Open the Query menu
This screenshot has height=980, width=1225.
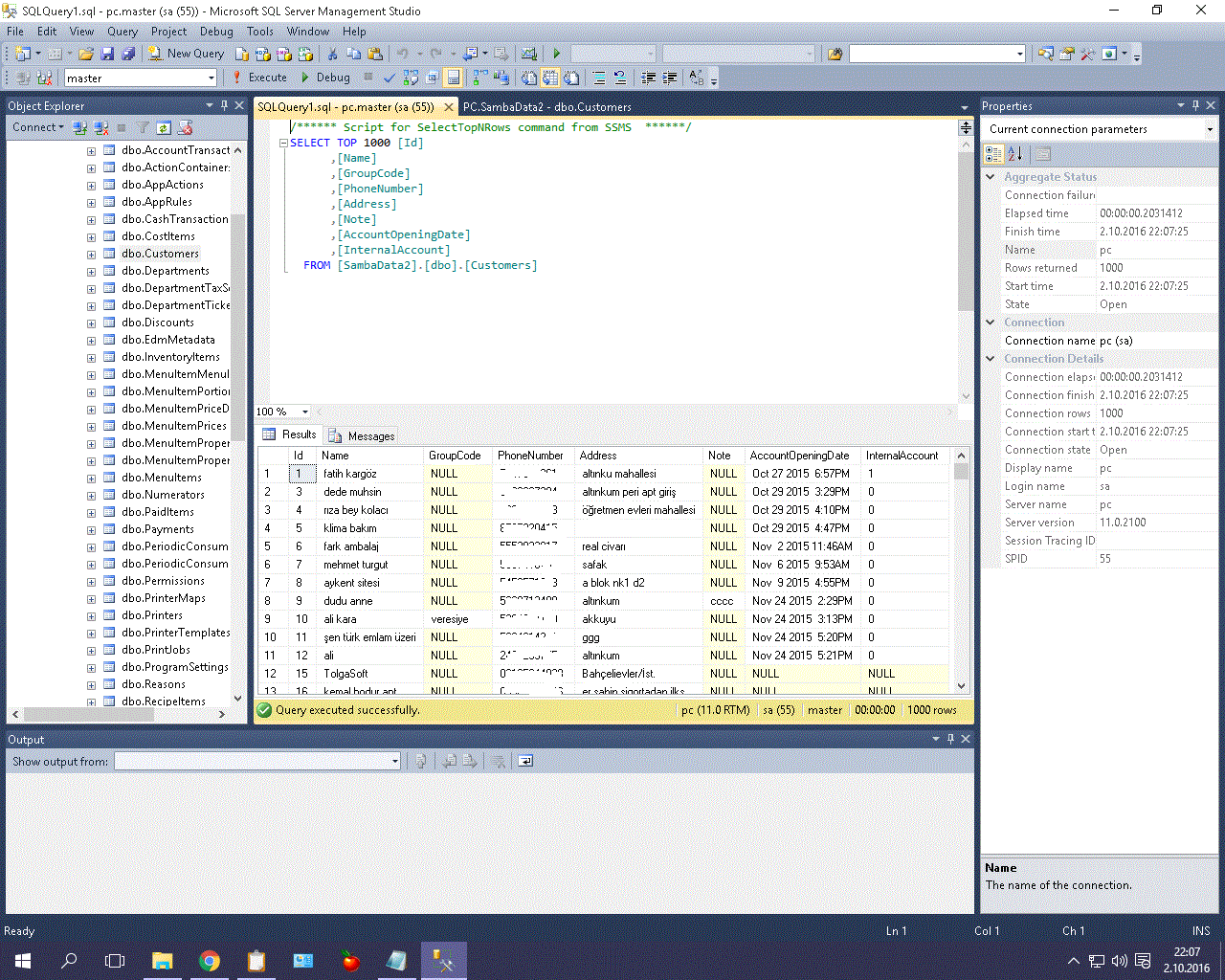122,32
